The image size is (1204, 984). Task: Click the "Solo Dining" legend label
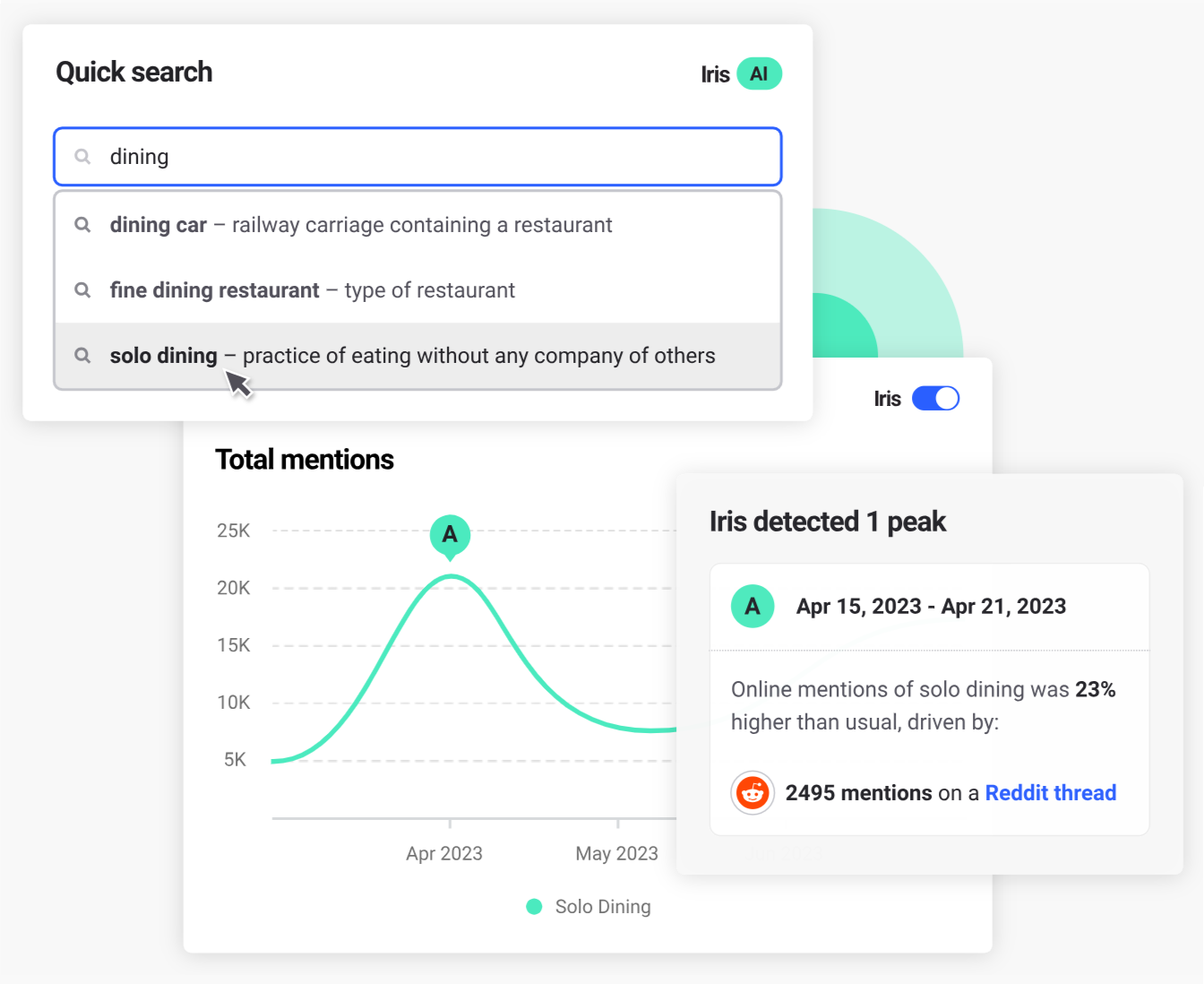click(x=603, y=907)
